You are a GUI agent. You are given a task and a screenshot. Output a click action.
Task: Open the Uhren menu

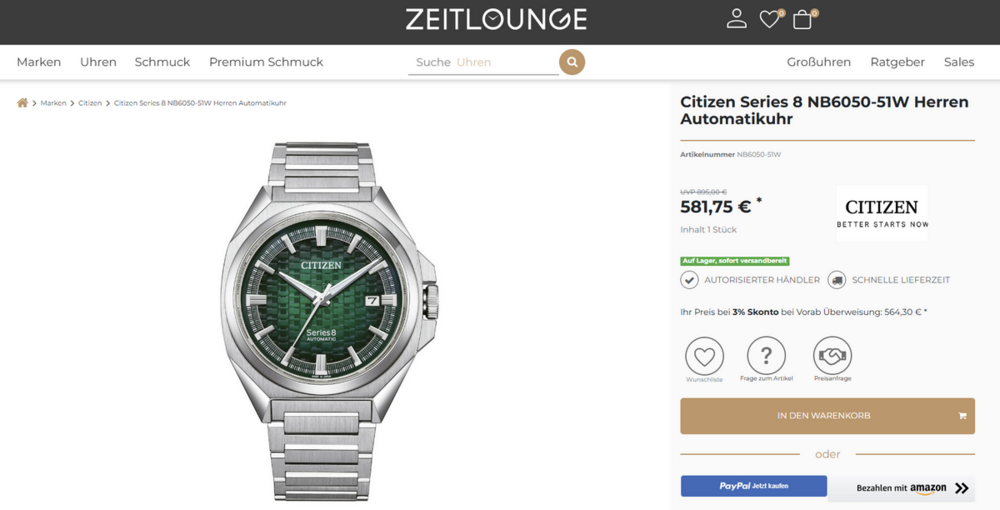98,62
